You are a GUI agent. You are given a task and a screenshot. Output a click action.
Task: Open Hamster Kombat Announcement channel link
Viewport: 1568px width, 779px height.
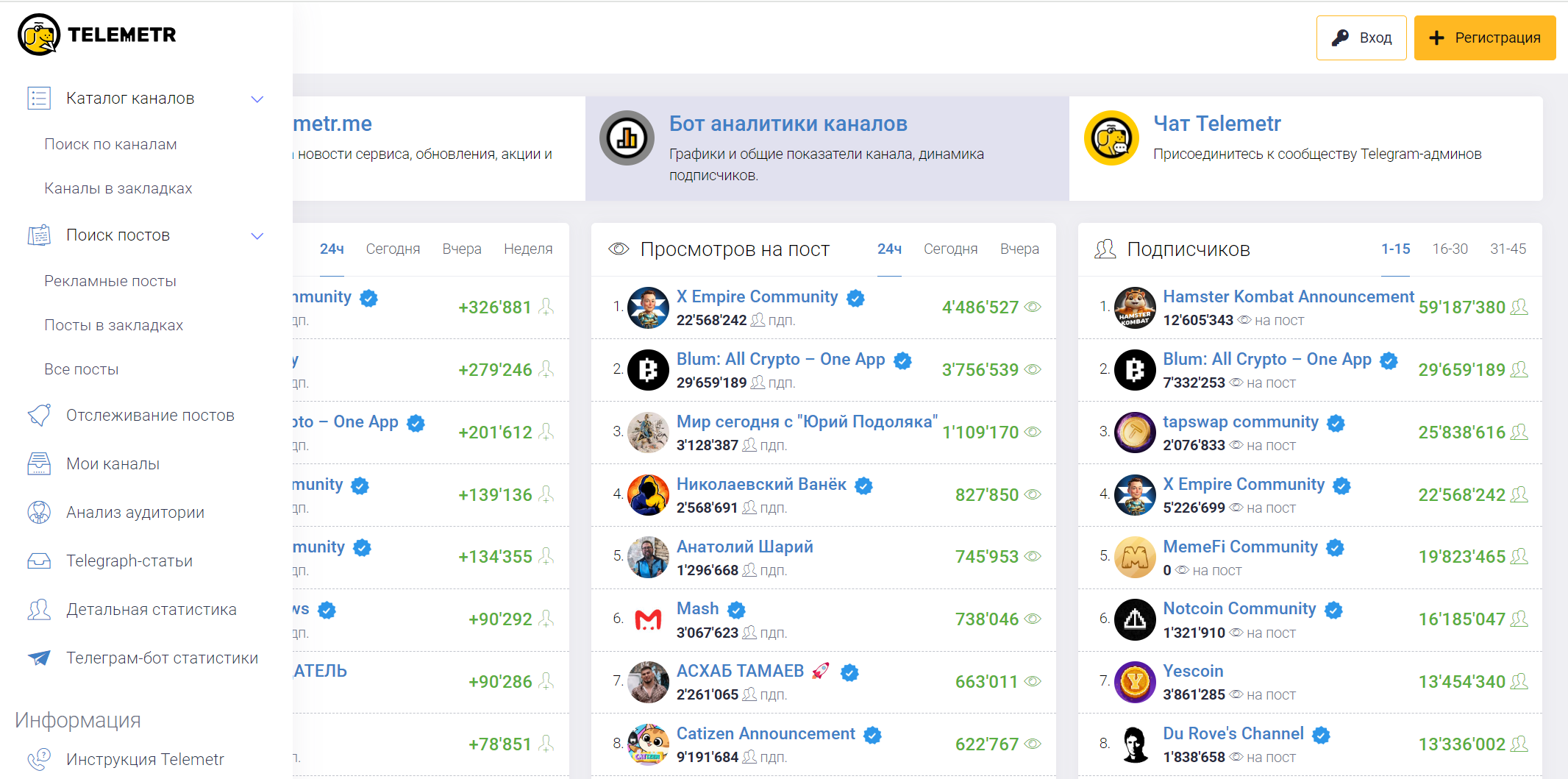tap(1288, 296)
